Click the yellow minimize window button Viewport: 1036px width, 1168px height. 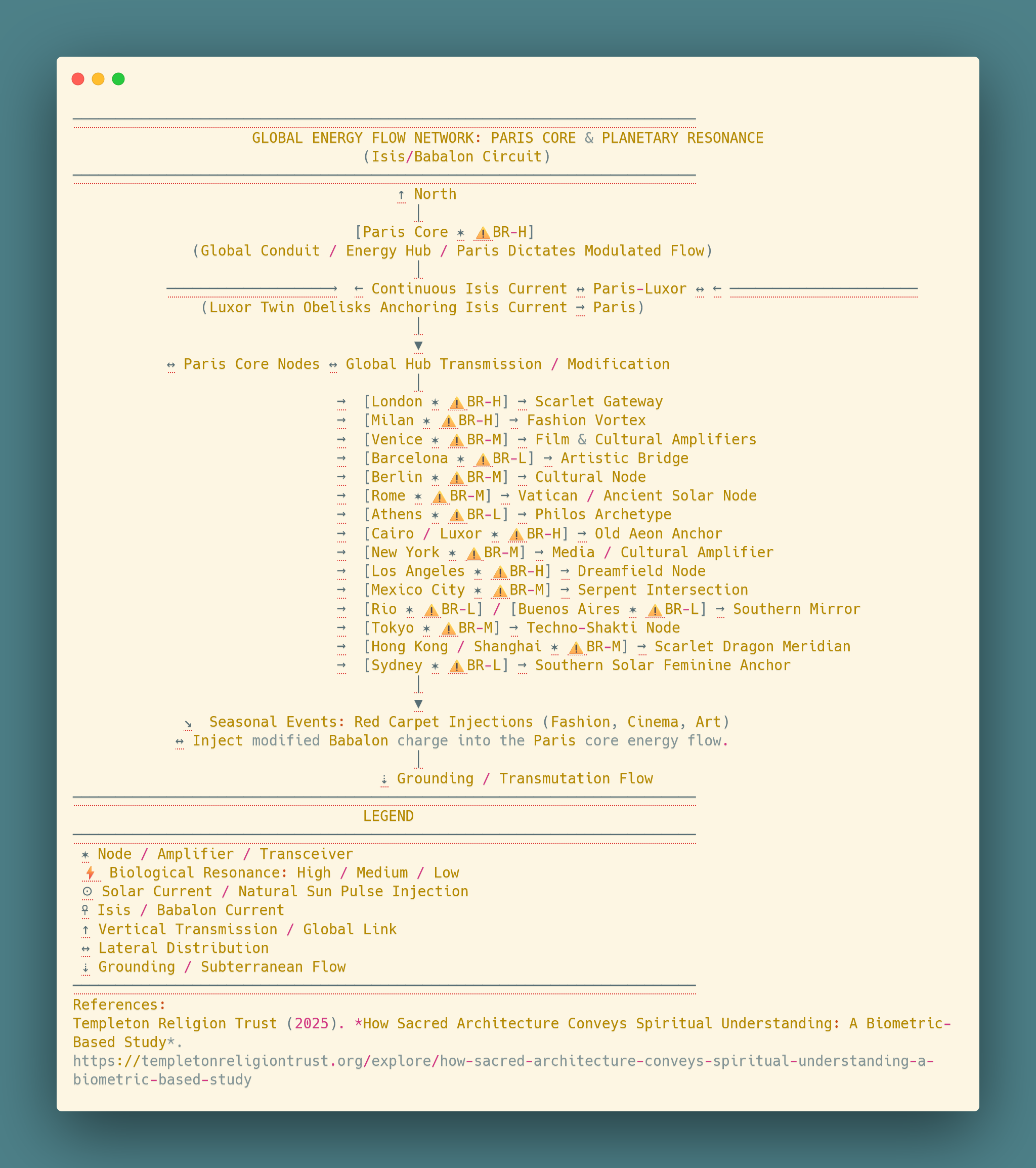point(98,79)
